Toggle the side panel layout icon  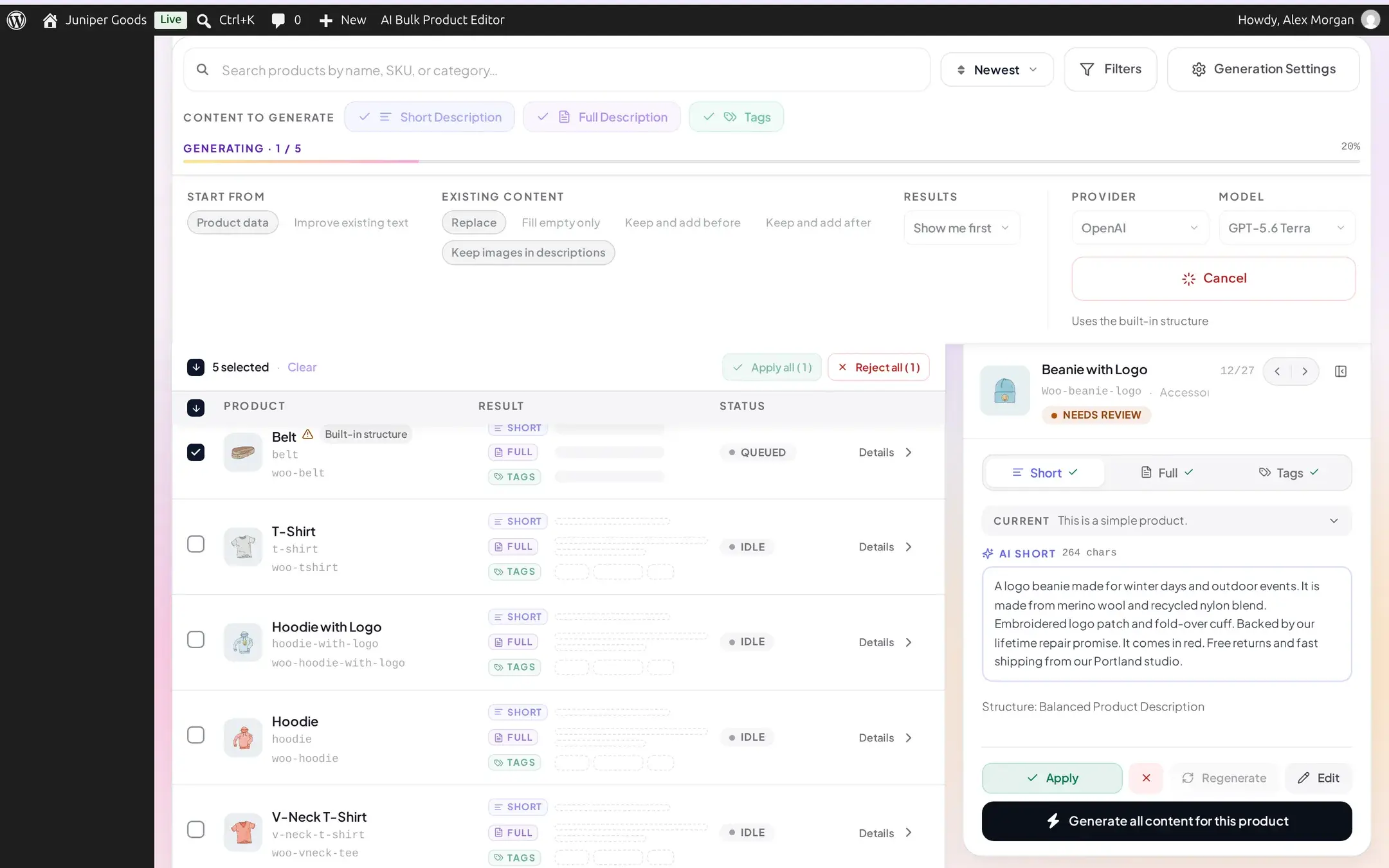click(x=1341, y=371)
